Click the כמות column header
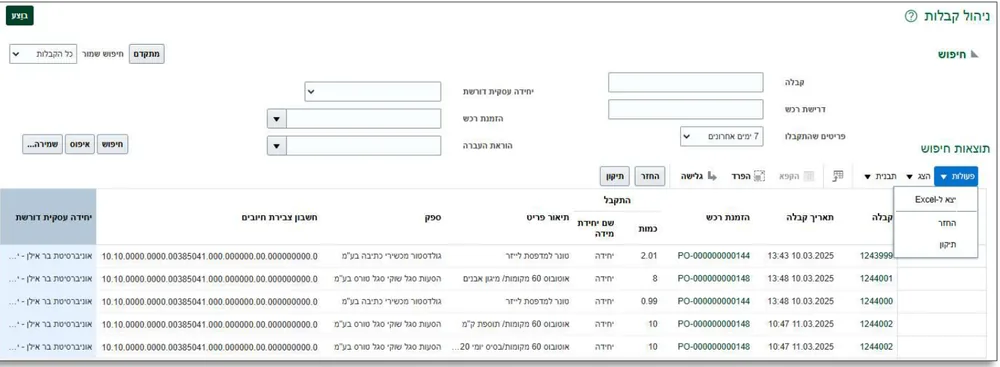This screenshot has width=1000, height=367. pyautogui.click(x=647, y=229)
